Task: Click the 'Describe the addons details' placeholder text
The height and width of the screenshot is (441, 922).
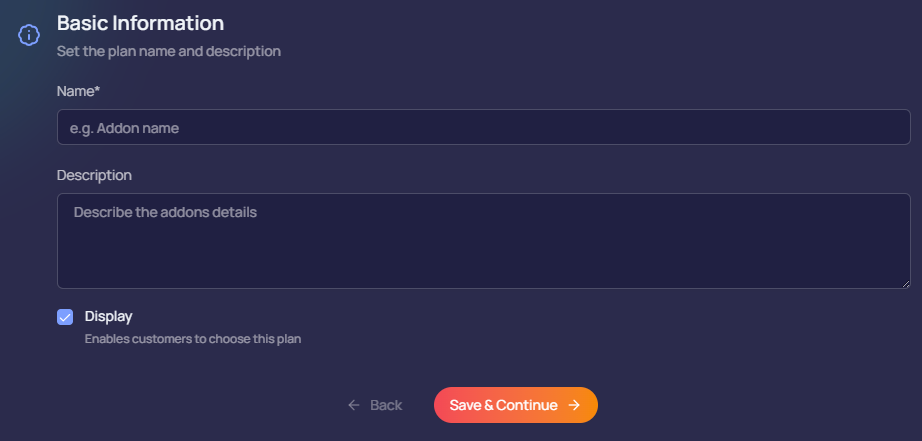Action: point(165,212)
